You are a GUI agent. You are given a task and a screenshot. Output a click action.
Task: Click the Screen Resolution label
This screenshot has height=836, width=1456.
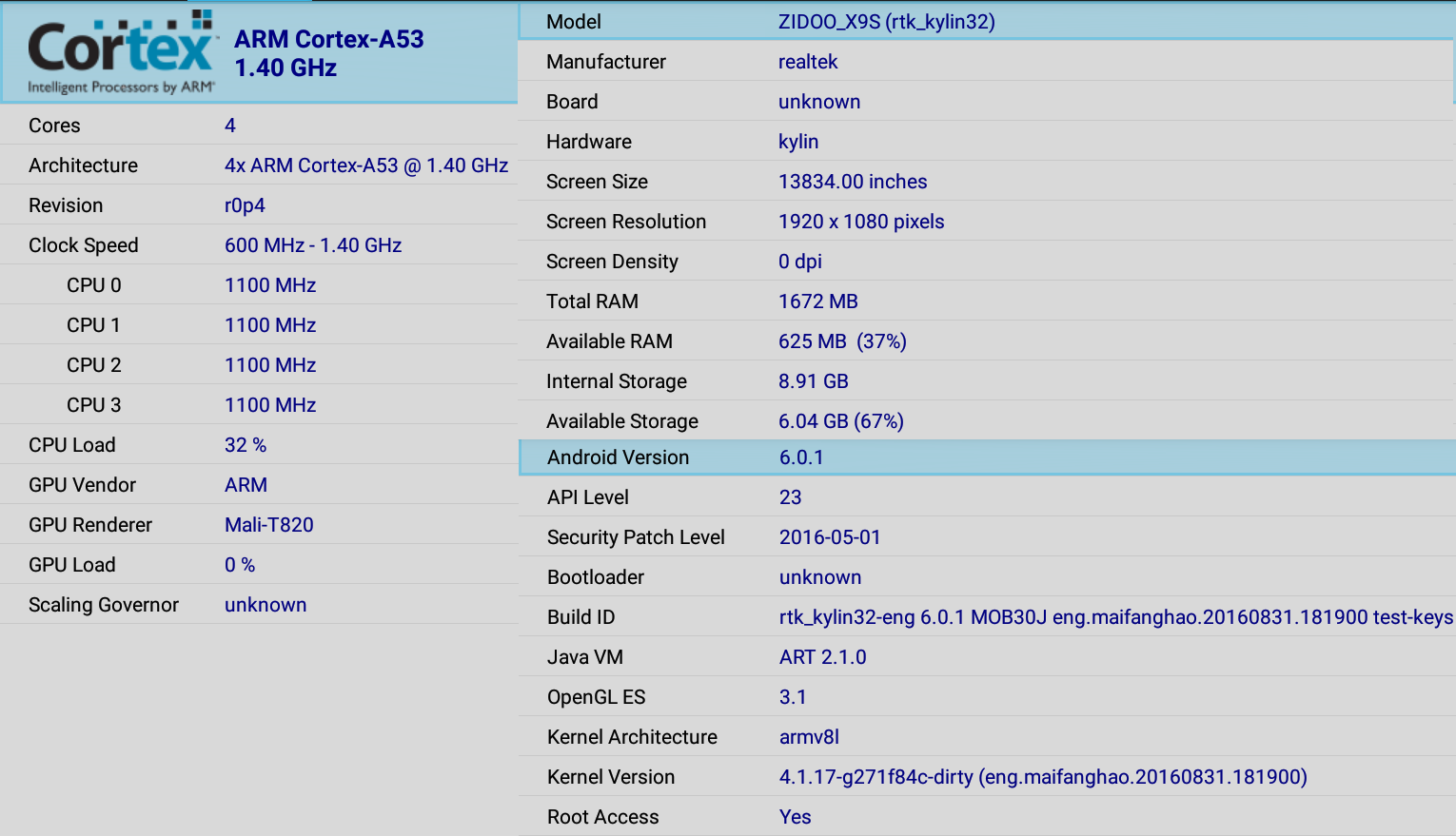point(626,222)
